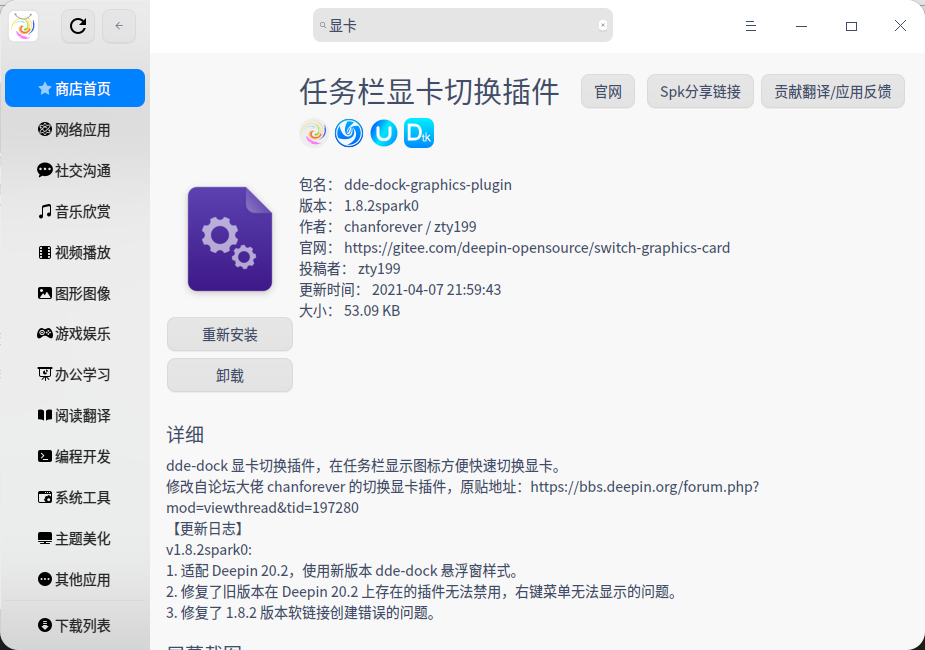
Task: Open 音乐欣赏 category
Action: point(75,211)
